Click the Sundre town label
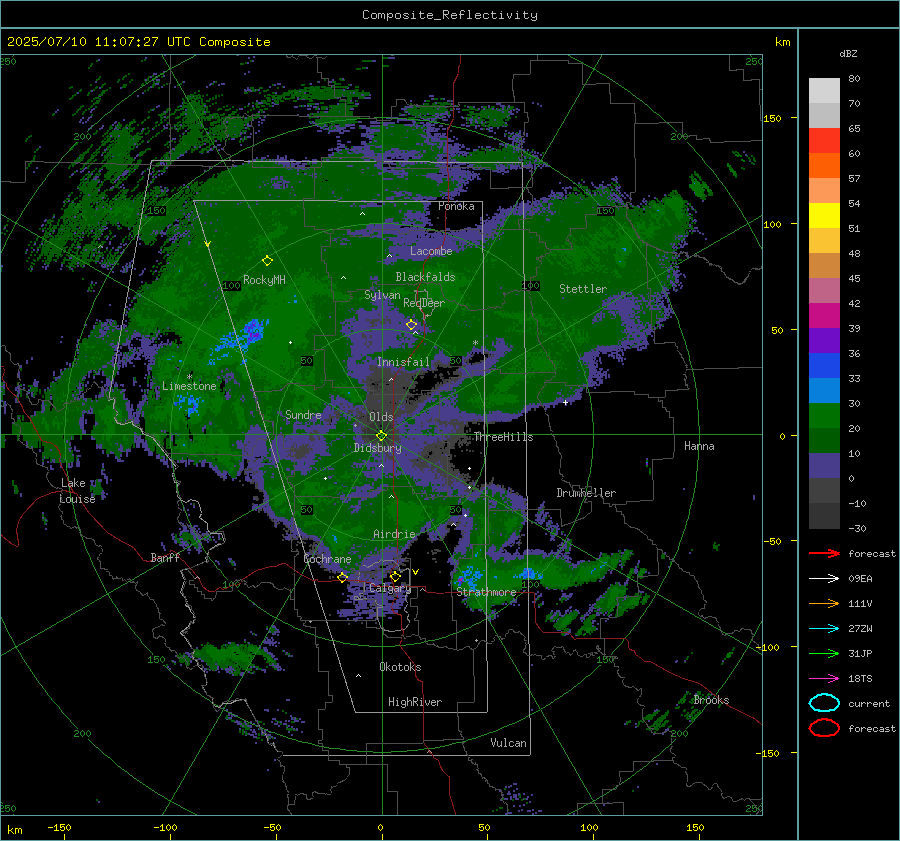The height and width of the screenshot is (841, 900). [303, 414]
